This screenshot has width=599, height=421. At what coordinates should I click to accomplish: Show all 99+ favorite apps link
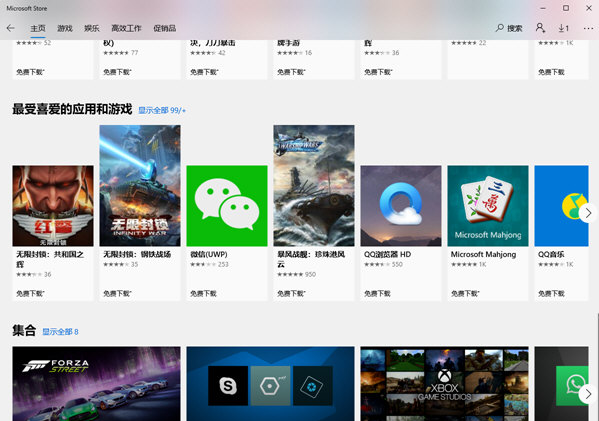162,110
